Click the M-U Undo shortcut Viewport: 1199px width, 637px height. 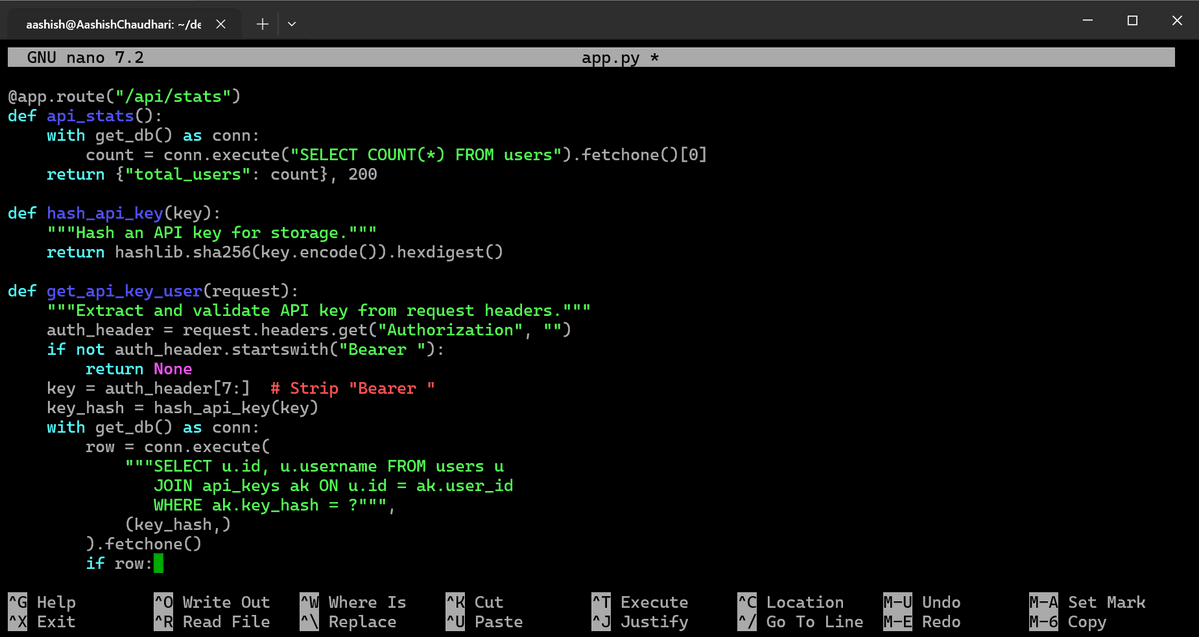922,603
